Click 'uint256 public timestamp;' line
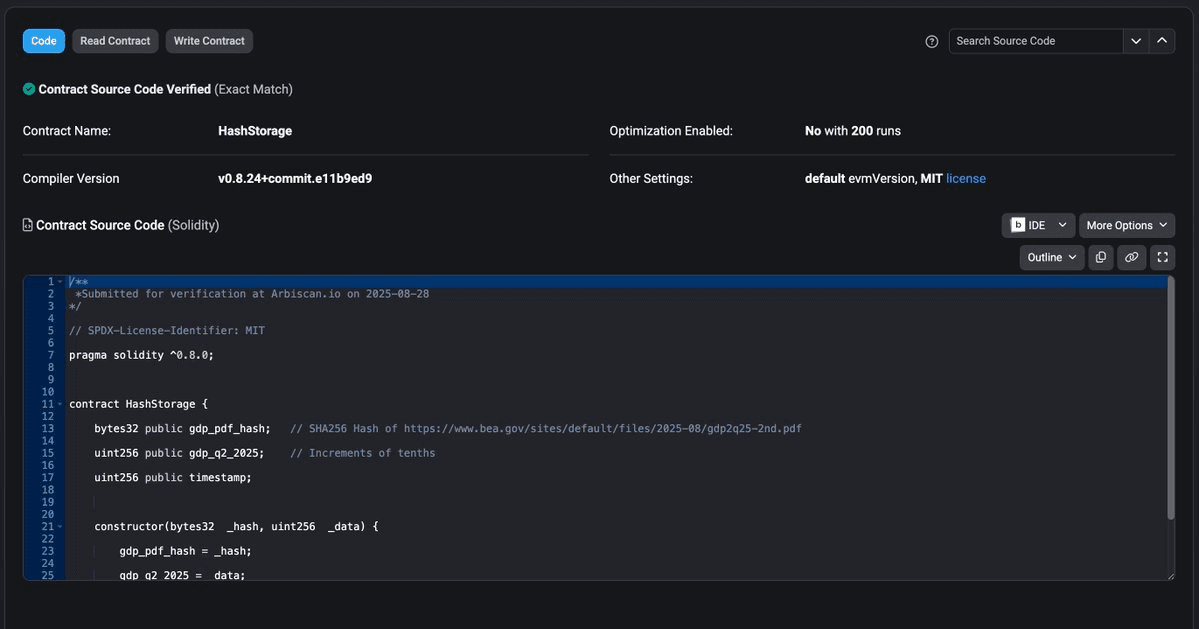Viewport: 1199px width, 629px height. pos(173,478)
